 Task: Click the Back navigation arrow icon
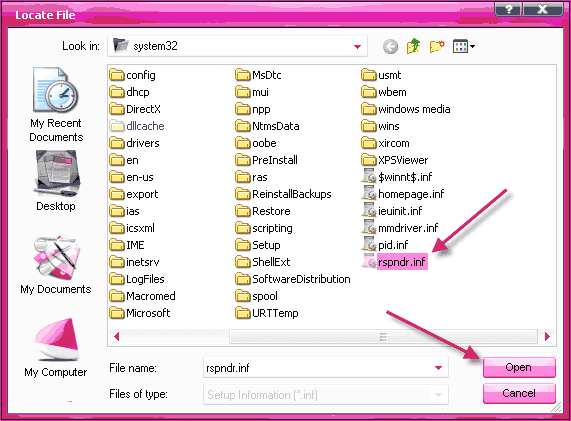click(x=390, y=47)
